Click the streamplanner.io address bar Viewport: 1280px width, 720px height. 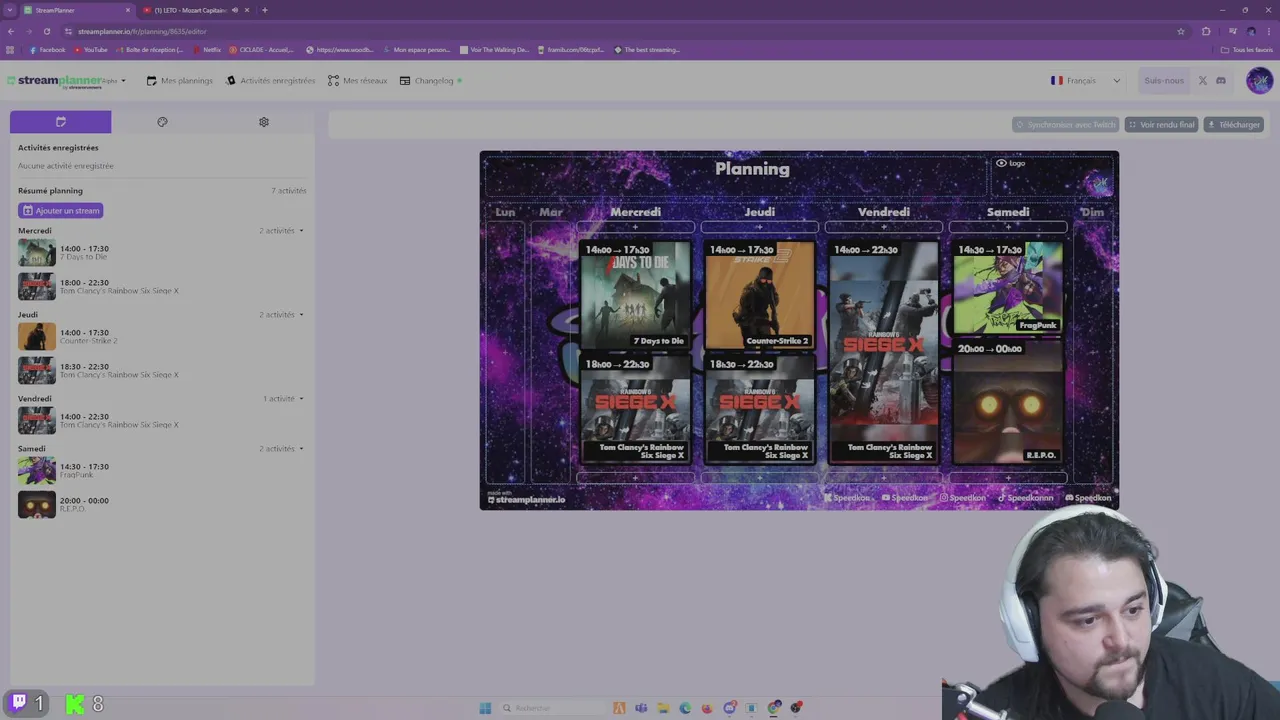click(x=620, y=31)
